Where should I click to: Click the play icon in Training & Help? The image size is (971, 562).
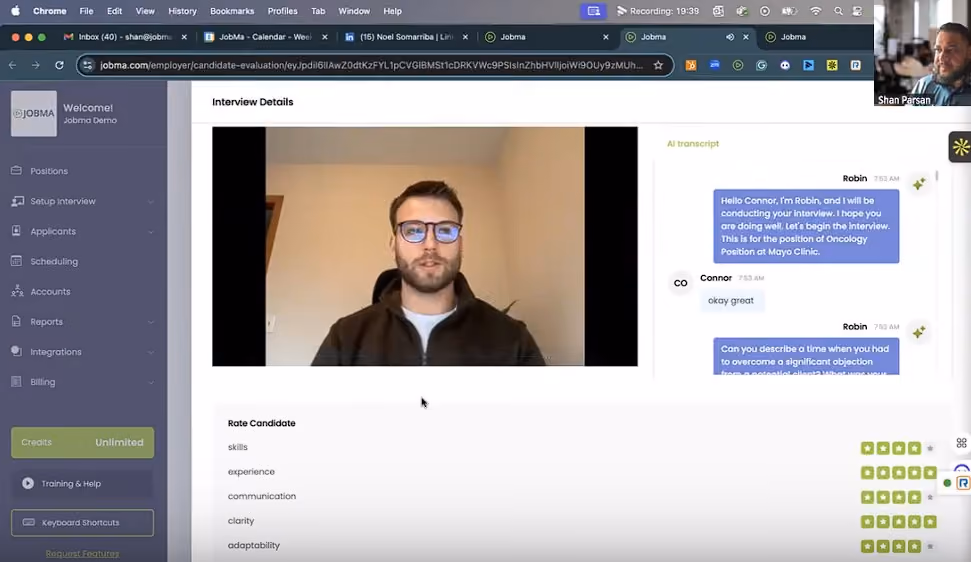[28, 483]
